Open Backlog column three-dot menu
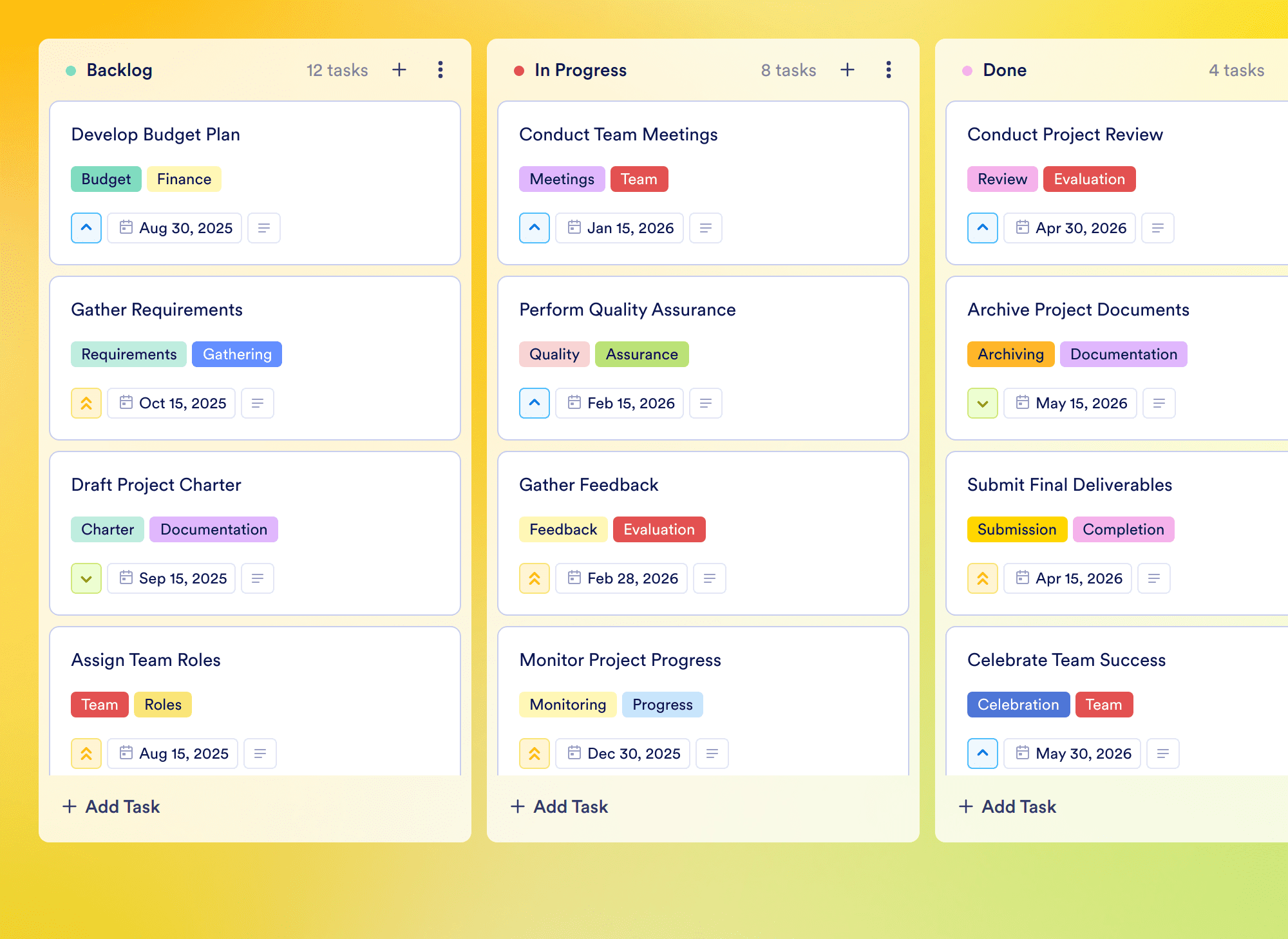The image size is (1288, 939). [x=440, y=70]
